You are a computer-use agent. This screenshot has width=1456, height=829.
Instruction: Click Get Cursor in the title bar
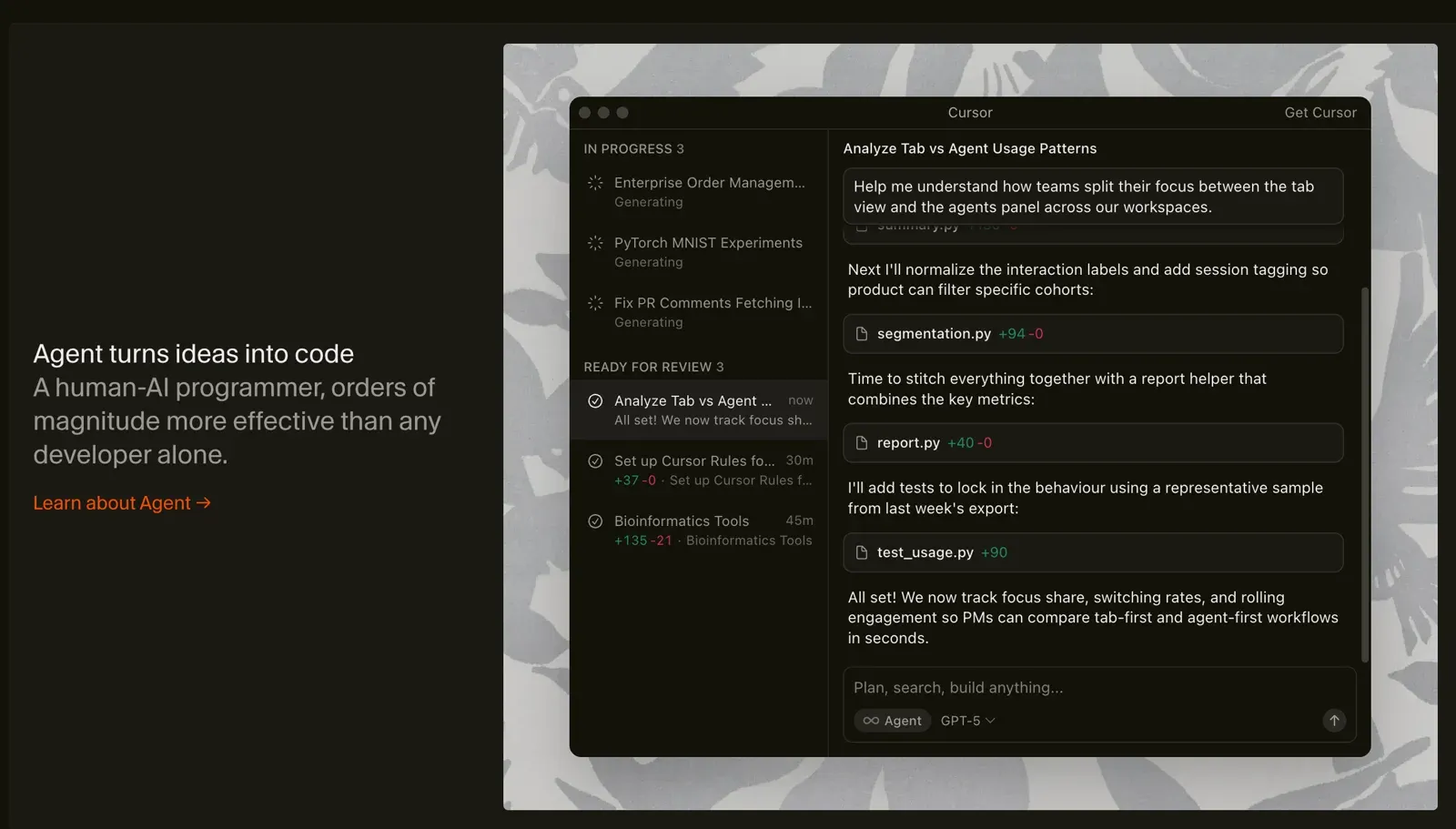(1319, 113)
